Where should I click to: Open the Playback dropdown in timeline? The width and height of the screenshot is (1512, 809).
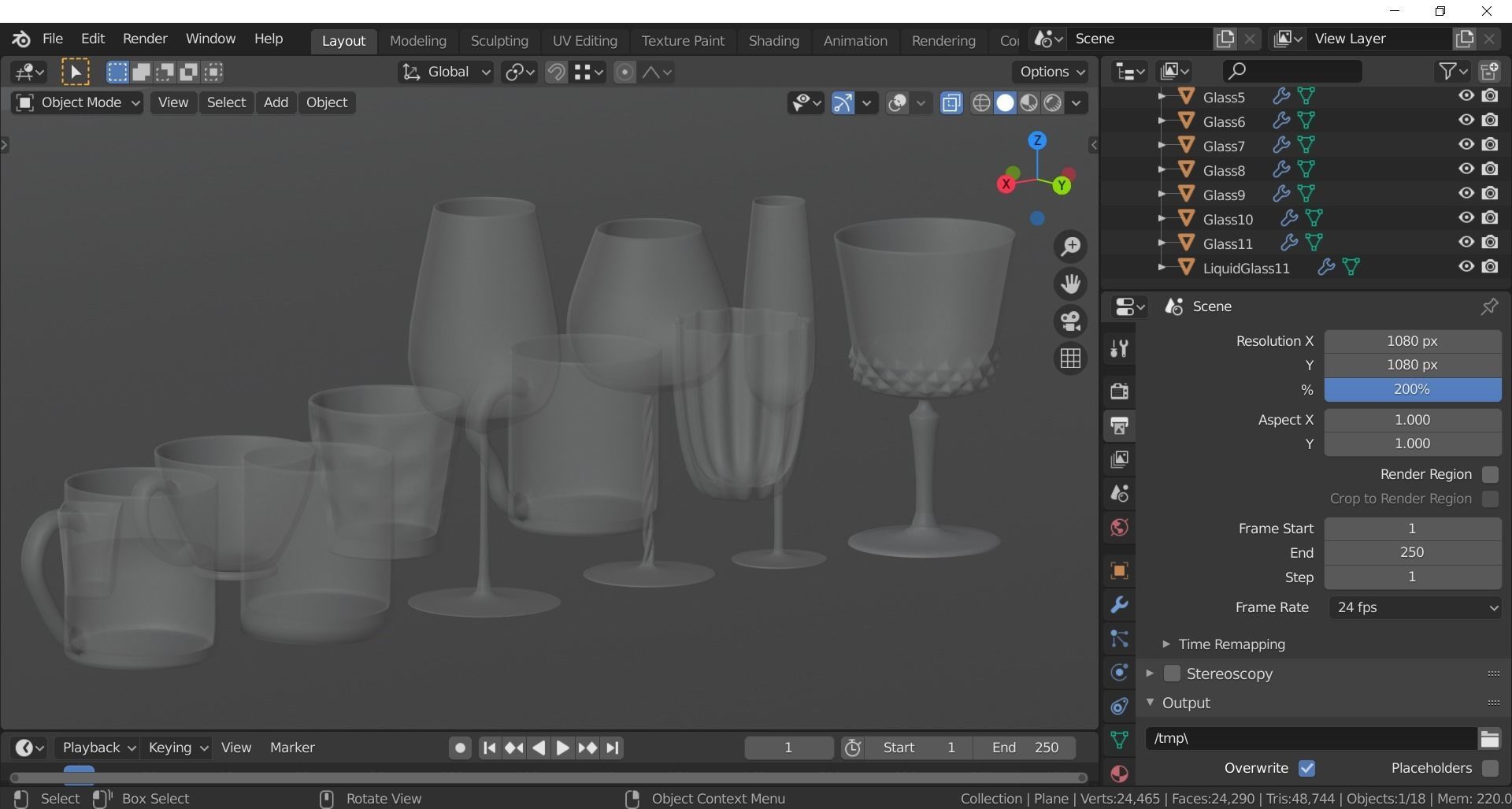(x=98, y=748)
